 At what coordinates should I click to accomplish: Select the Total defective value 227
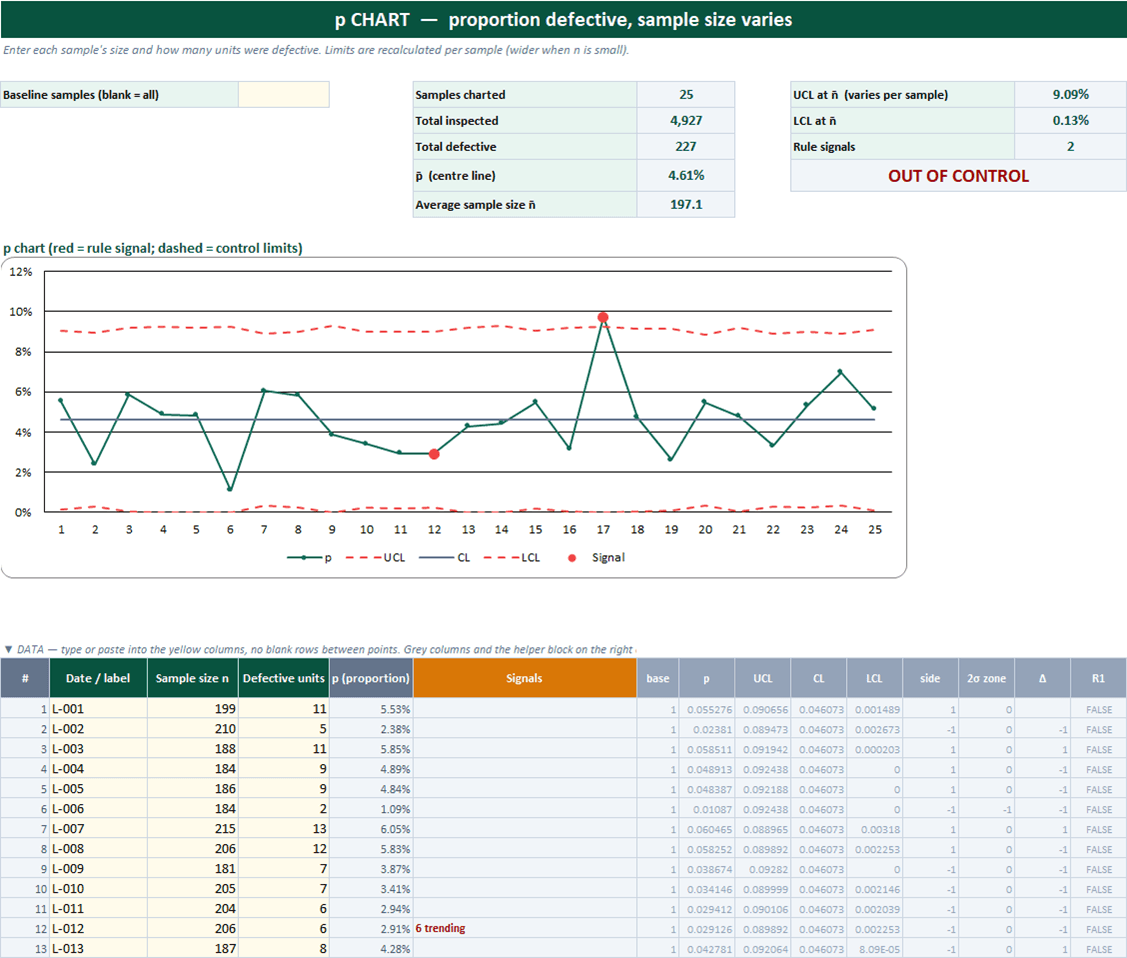click(686, 147)
